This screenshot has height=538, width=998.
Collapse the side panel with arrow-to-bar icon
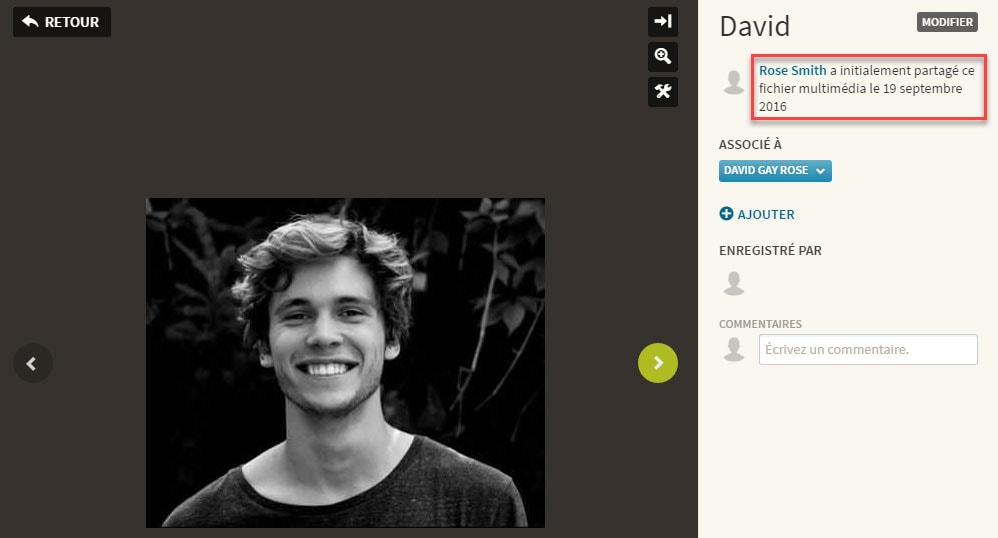(x=663, y=22)
